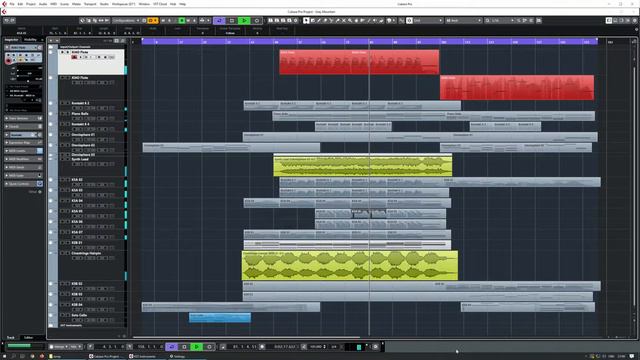Expand the Track Versions inspector section
The width and height of the screenshot is (640, 360).
(23, 118)
